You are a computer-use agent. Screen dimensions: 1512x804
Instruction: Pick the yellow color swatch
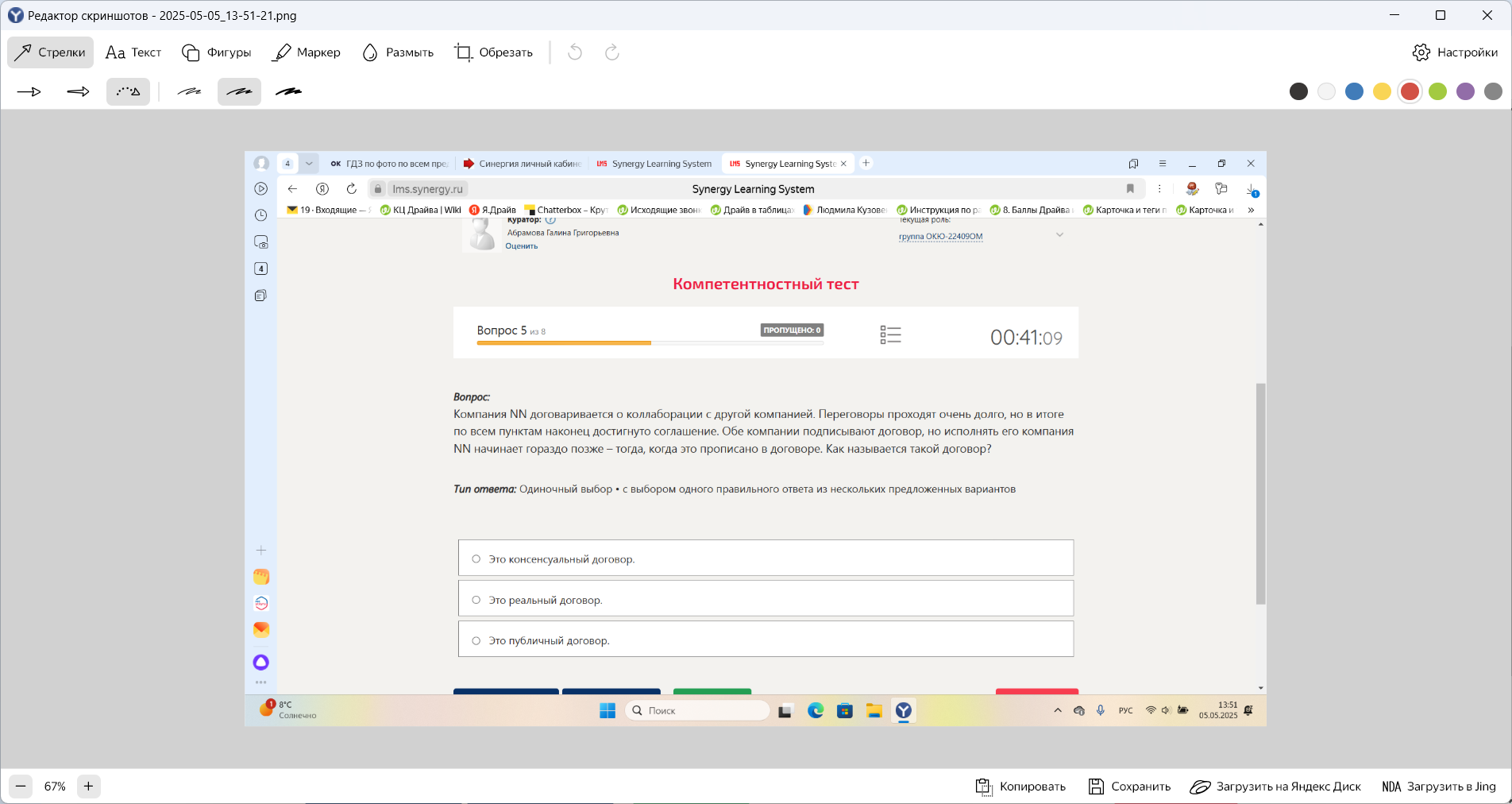1383,91
